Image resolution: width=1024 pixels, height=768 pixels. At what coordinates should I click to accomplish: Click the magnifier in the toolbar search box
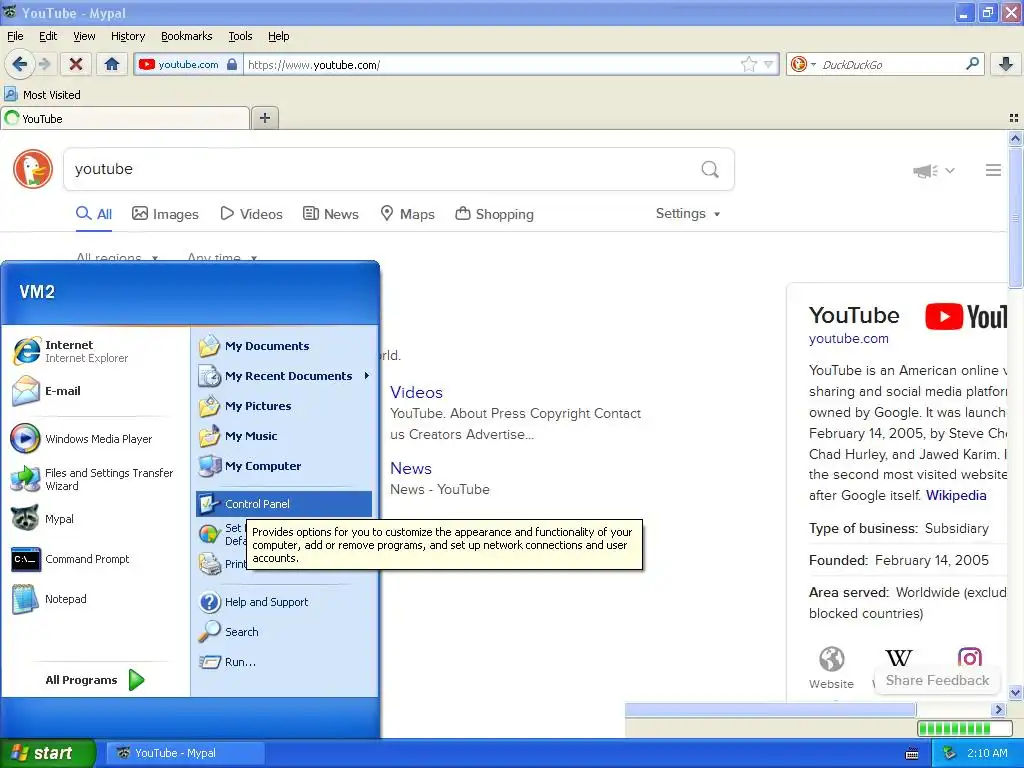click(972, 63)
